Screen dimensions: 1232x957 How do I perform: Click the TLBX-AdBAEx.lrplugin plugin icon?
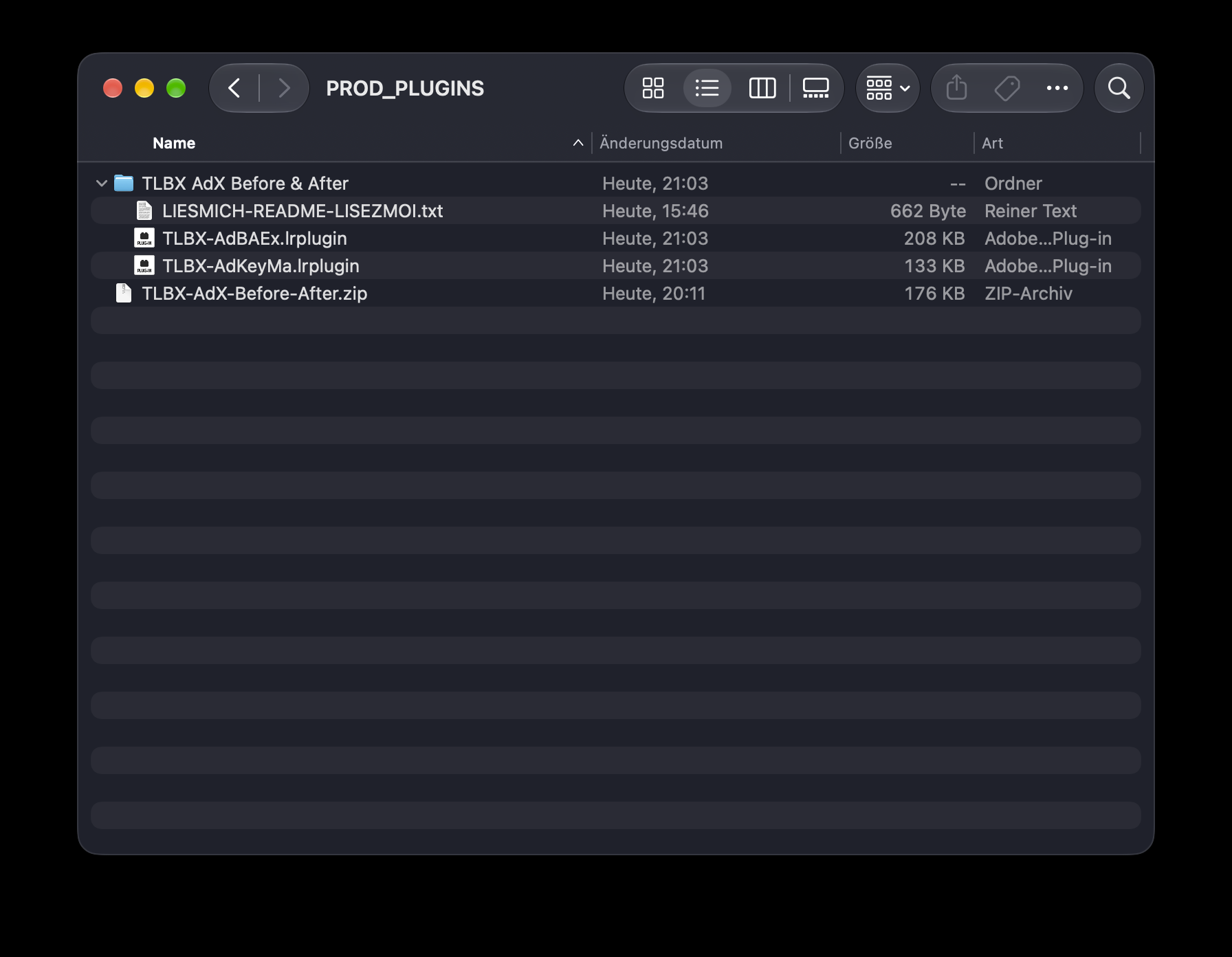[x=144, y=238]
